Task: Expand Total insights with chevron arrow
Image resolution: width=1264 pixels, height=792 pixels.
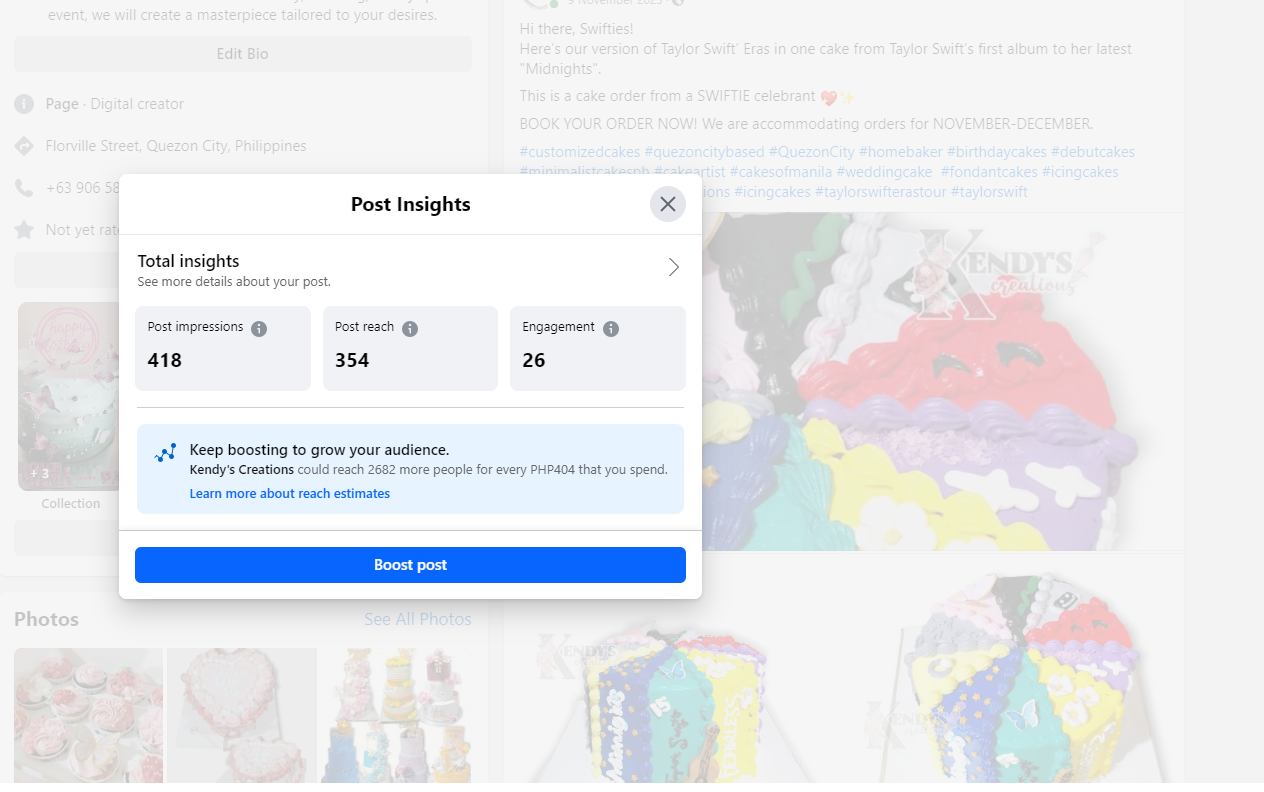Action: pyautogui.click(x=673, y=267)
